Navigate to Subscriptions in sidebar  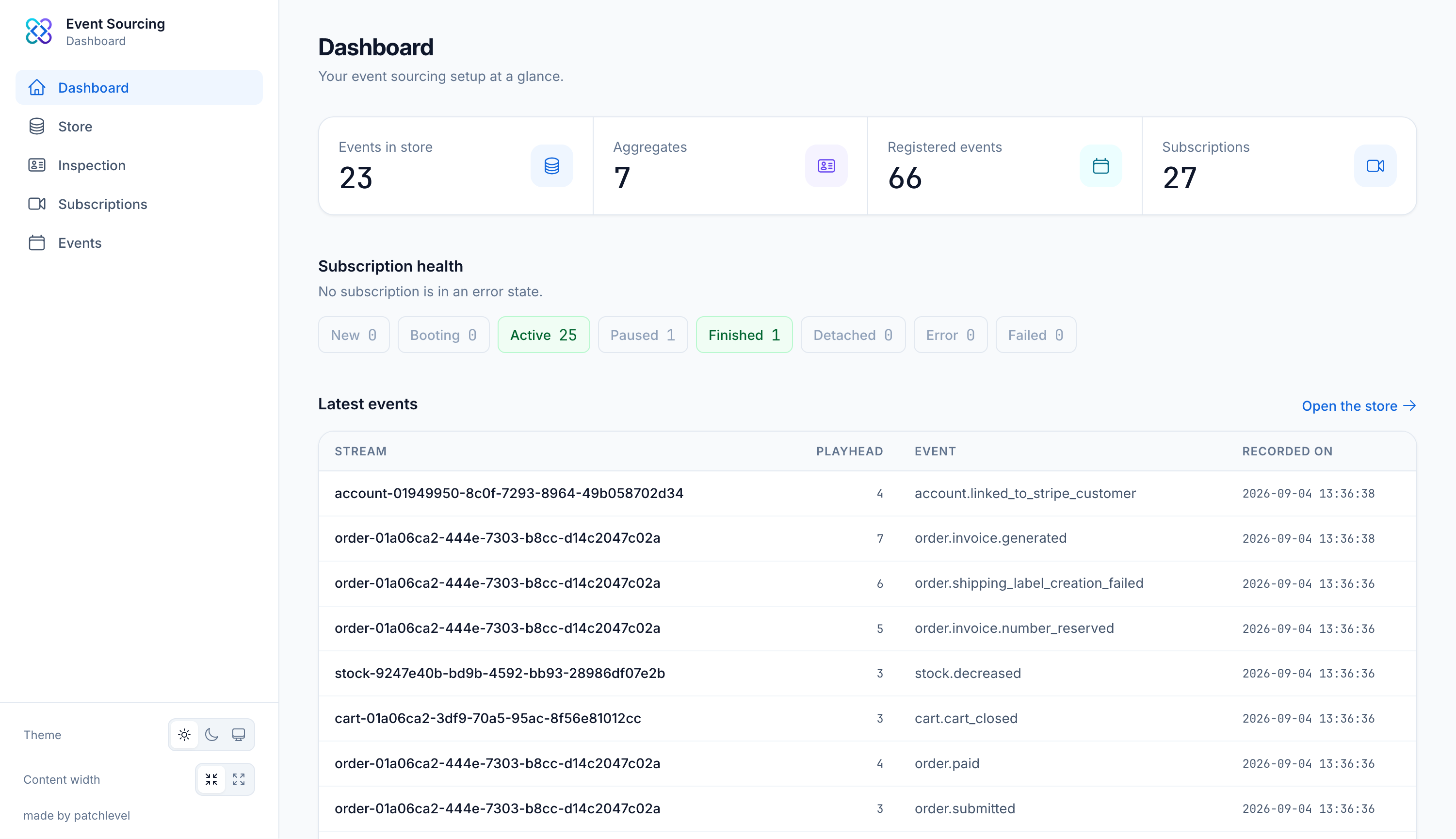point(139,204)
